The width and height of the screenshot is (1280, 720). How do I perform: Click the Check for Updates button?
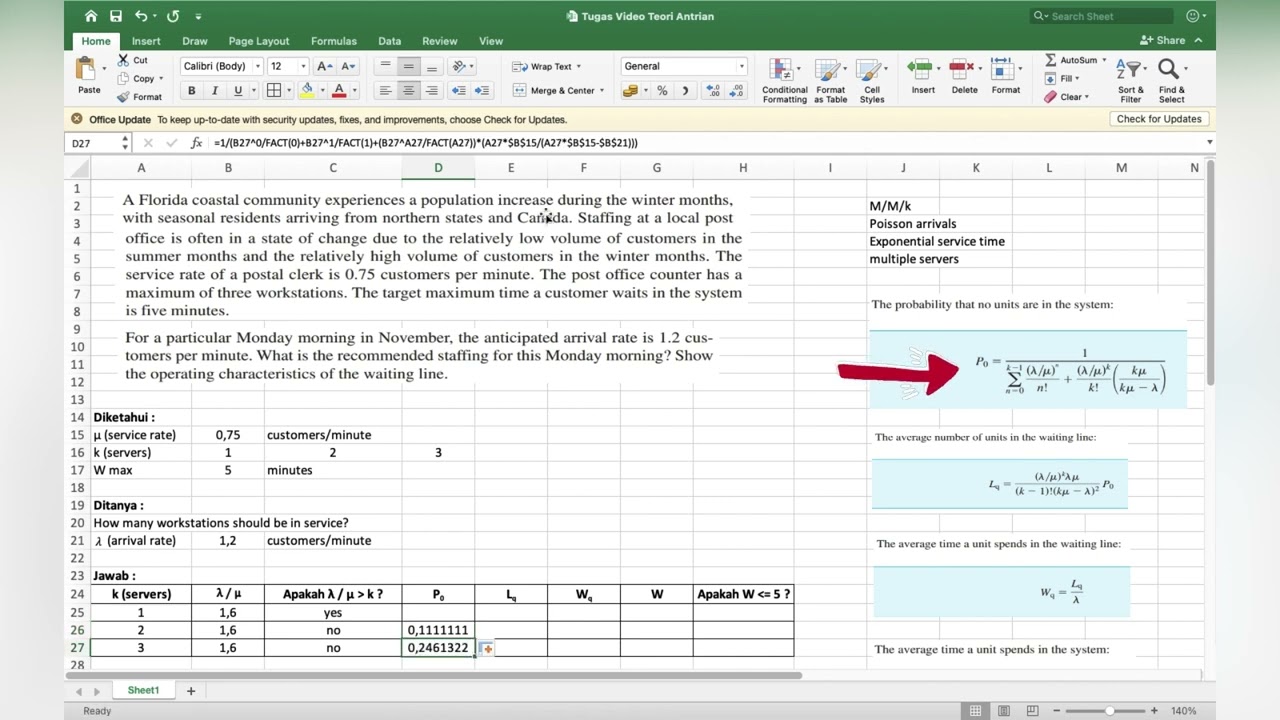(x=1159, y=119)
